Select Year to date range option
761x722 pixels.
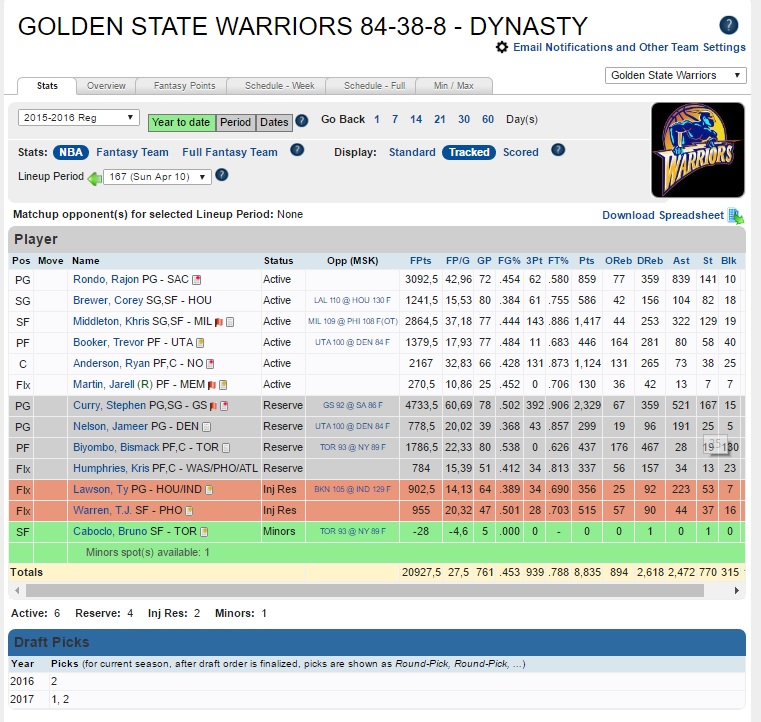click(181, 122)
